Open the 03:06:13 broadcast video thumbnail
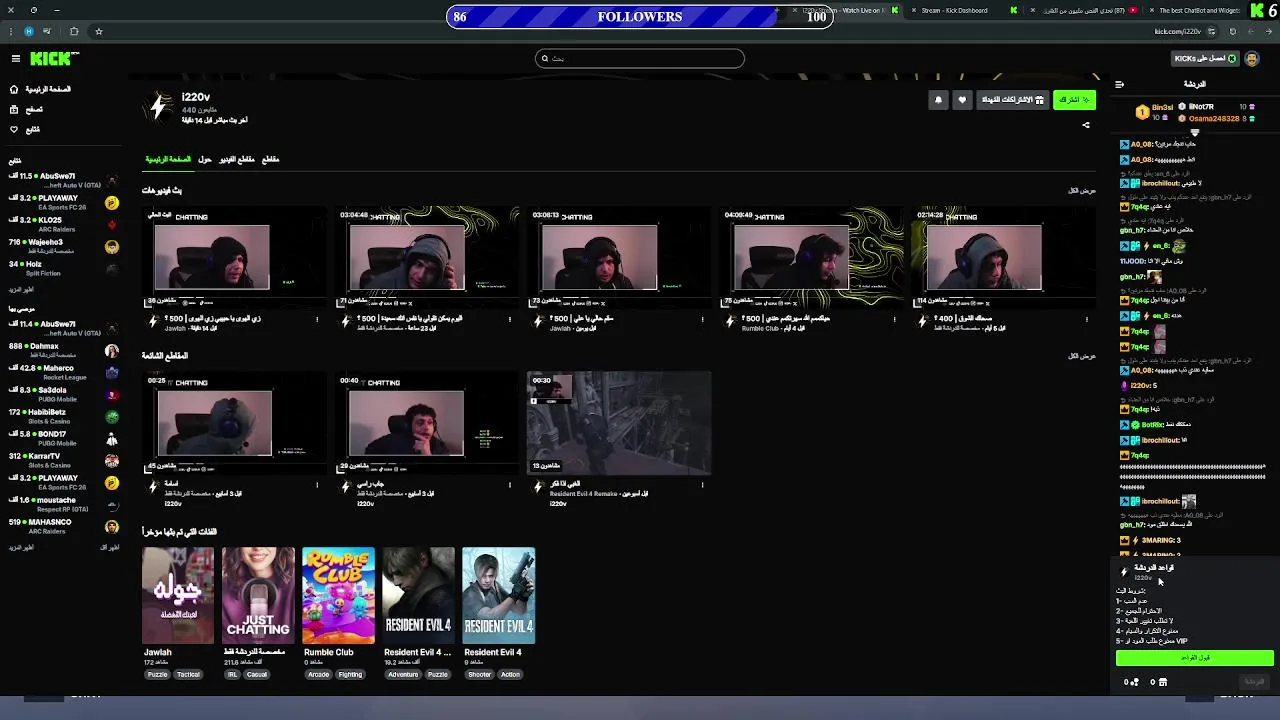1280x720 pixels. click(x=619, y=256)
